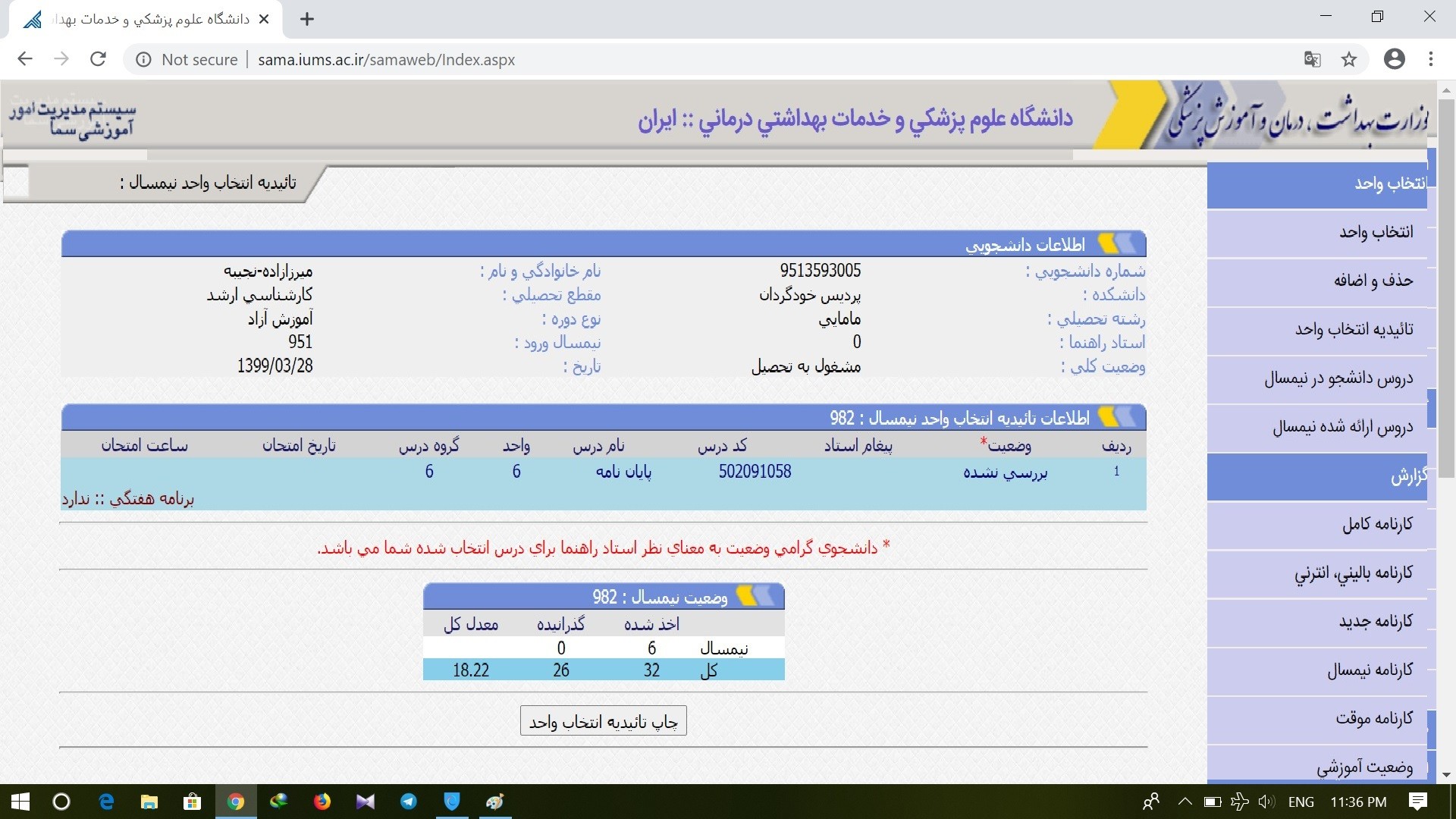This screenshot has width=1456, height=819.
Task: Click the Google Translate icon in the address bar
Action: [1312, 59]
